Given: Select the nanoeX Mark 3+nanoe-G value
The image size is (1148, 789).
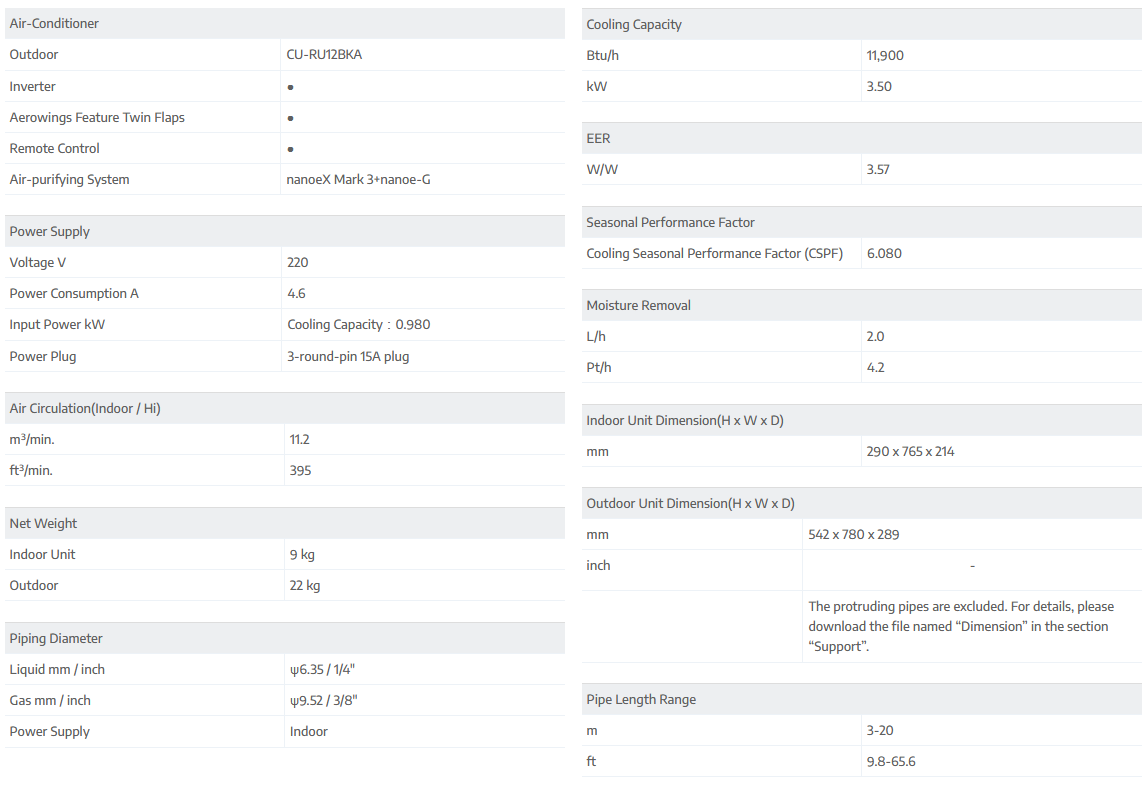Looking at the screenshot, I should [x=358, y=180].
